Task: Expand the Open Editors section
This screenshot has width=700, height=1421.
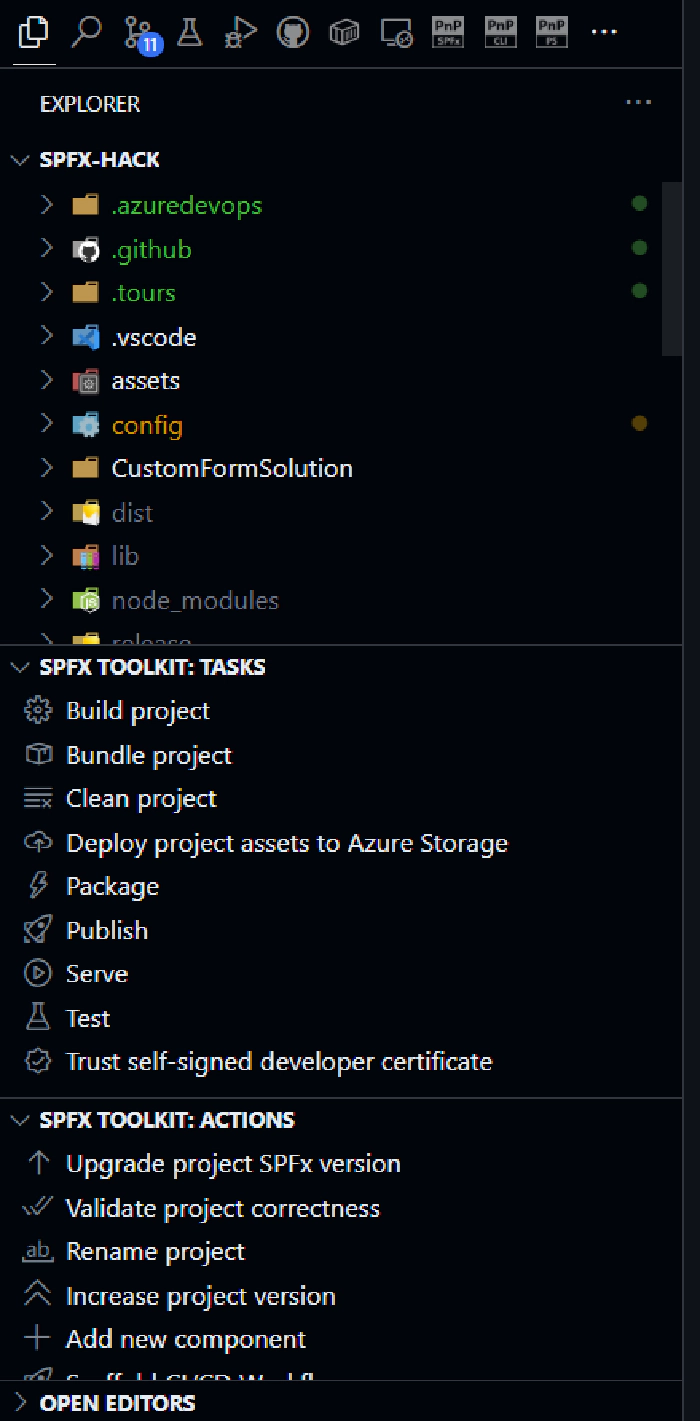Action: coord(116,1403)
